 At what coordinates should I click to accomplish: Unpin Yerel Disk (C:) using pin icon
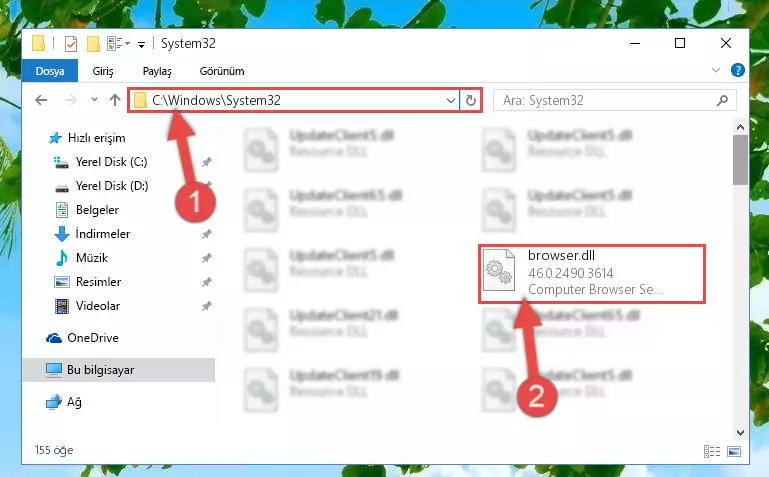pos(206,162)
